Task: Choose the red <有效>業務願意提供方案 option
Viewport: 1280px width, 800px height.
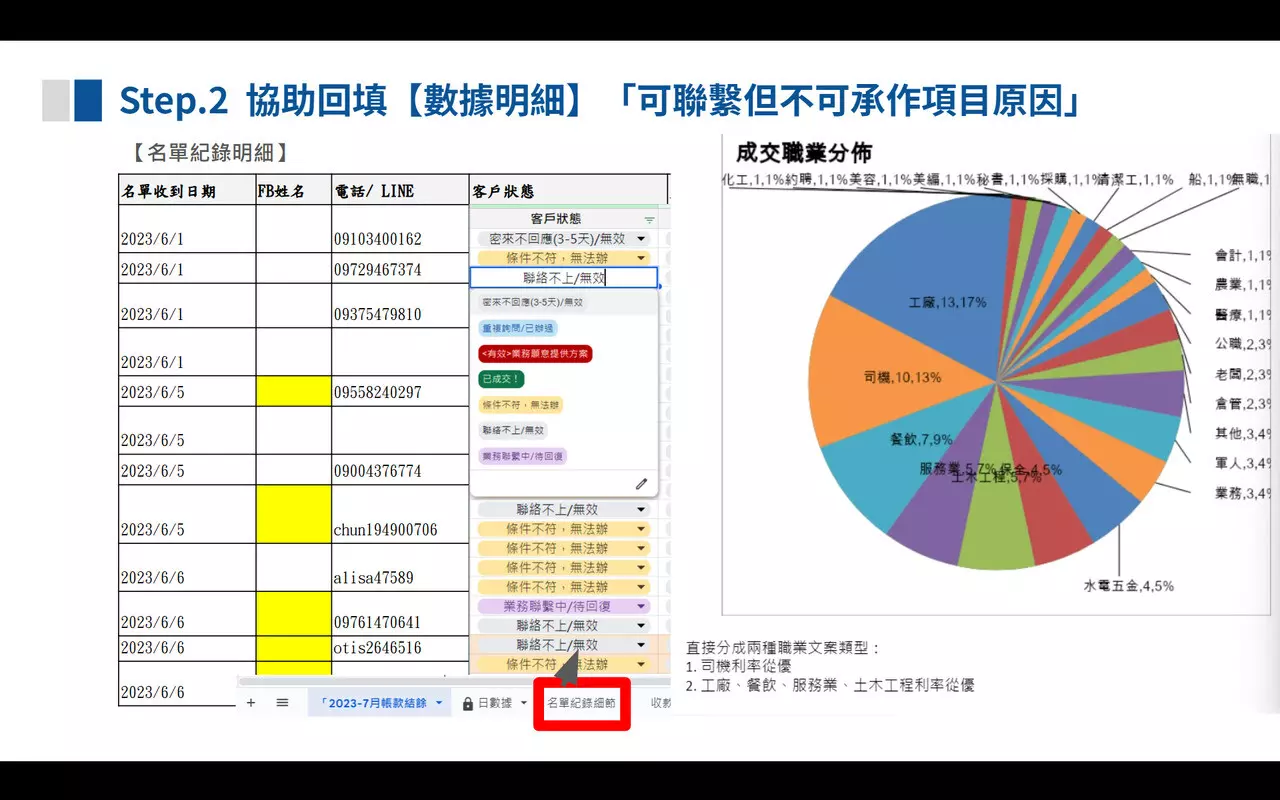Action: pyautogui.click(x=535, y=353)
